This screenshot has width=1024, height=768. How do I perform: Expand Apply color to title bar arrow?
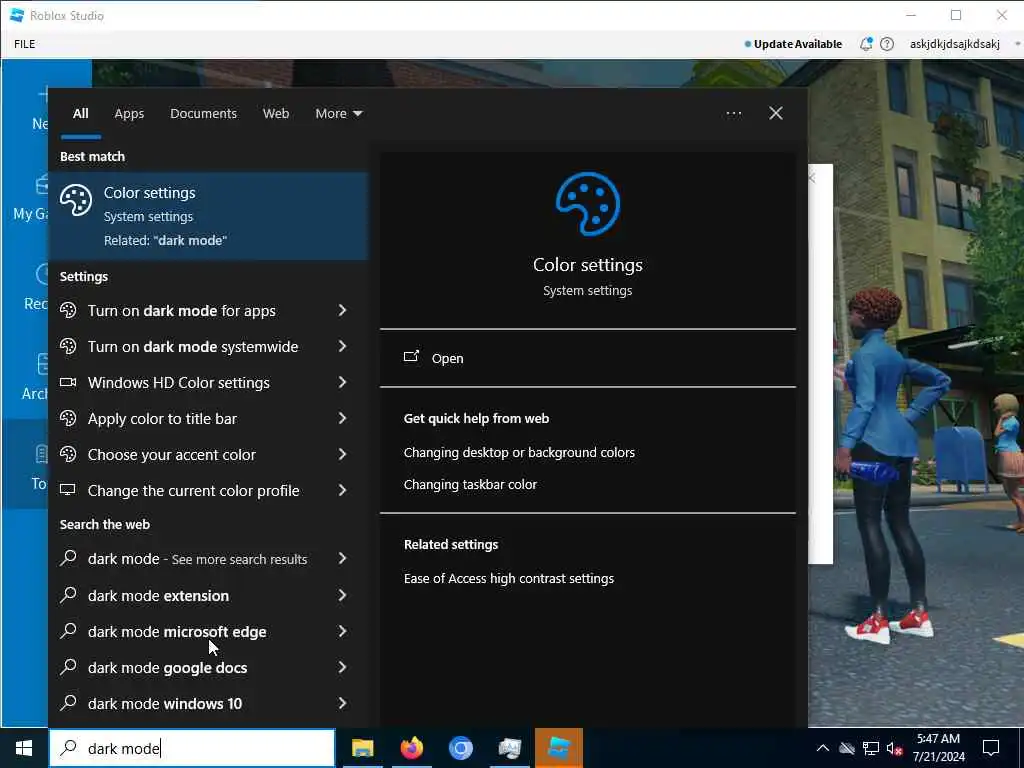pyautogui.click(x=342, y=418)
